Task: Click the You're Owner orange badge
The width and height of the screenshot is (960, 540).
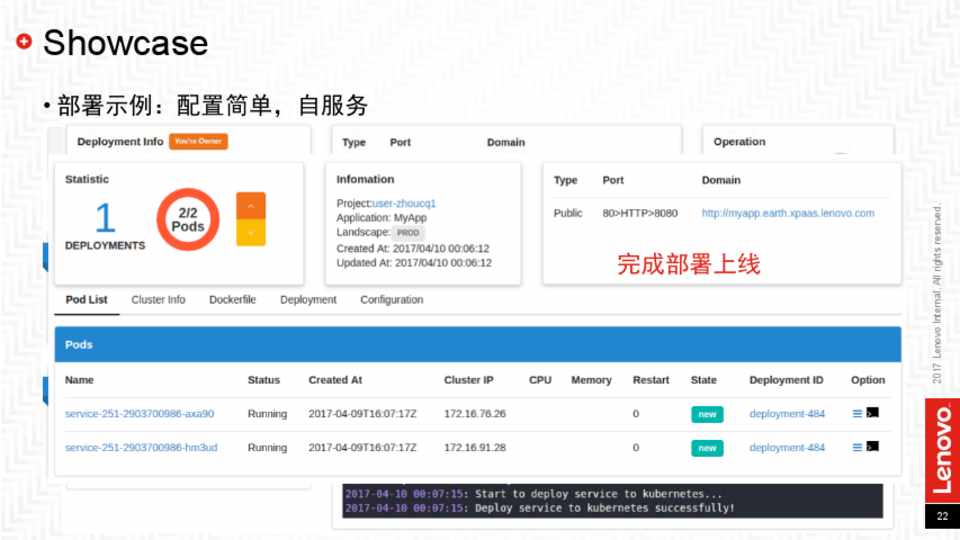Action: (198, 142)
